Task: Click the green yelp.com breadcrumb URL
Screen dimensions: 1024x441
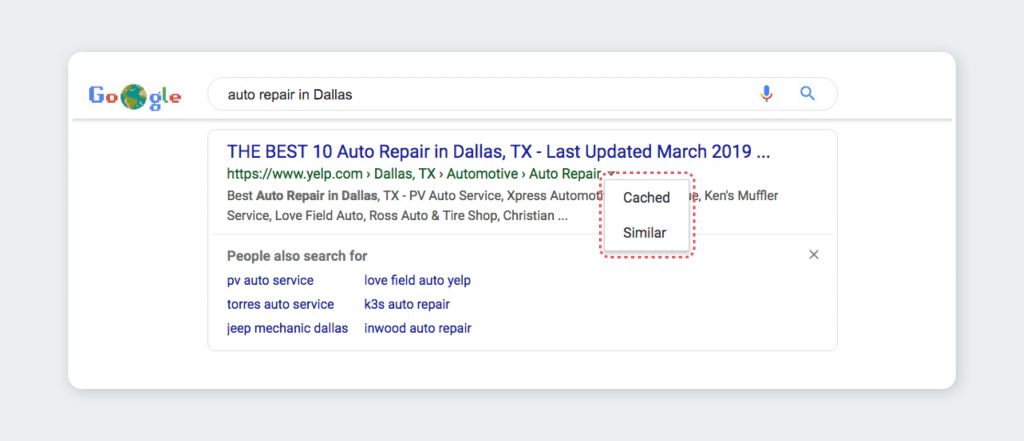Action: coord(413,174)
